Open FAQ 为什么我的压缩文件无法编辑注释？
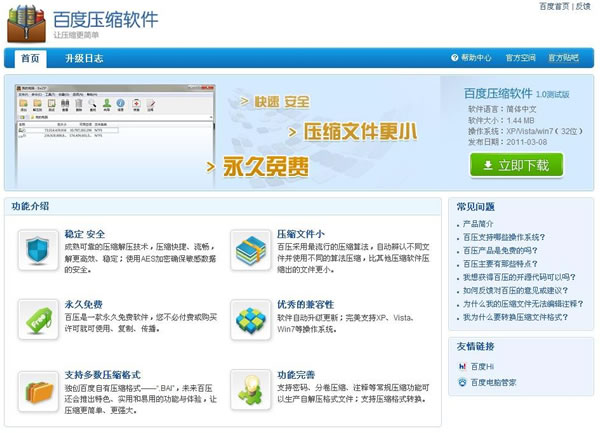Viewport: 600px width, 433px height. tap(523, 304)
